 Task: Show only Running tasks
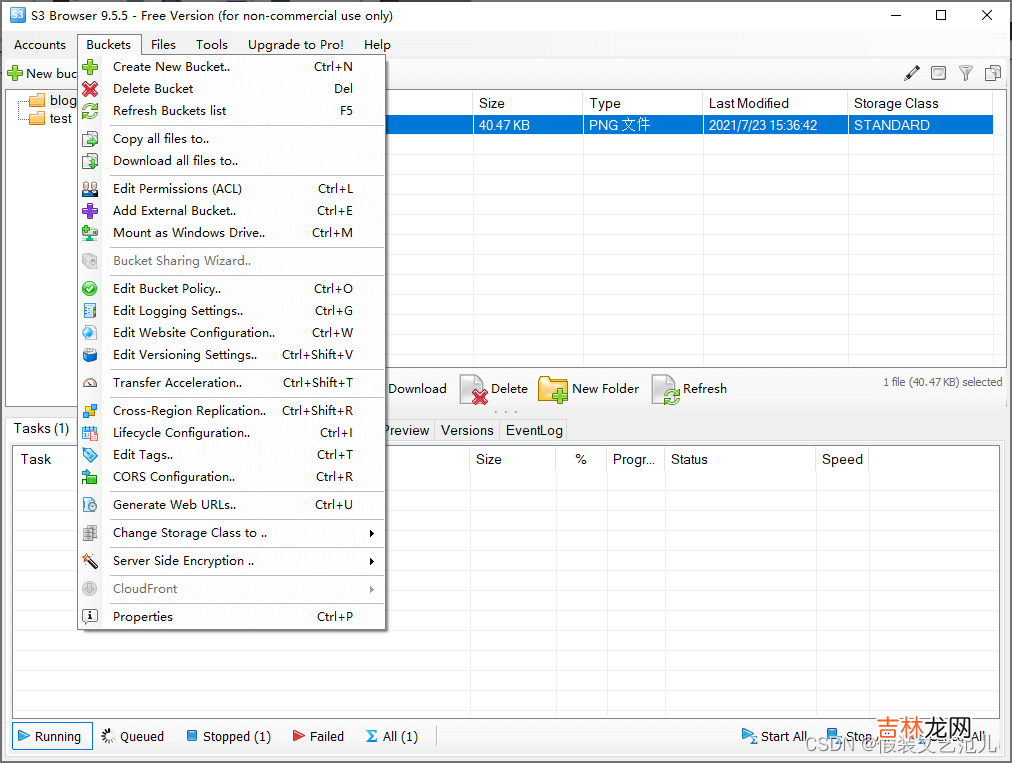tap(52, 737)
